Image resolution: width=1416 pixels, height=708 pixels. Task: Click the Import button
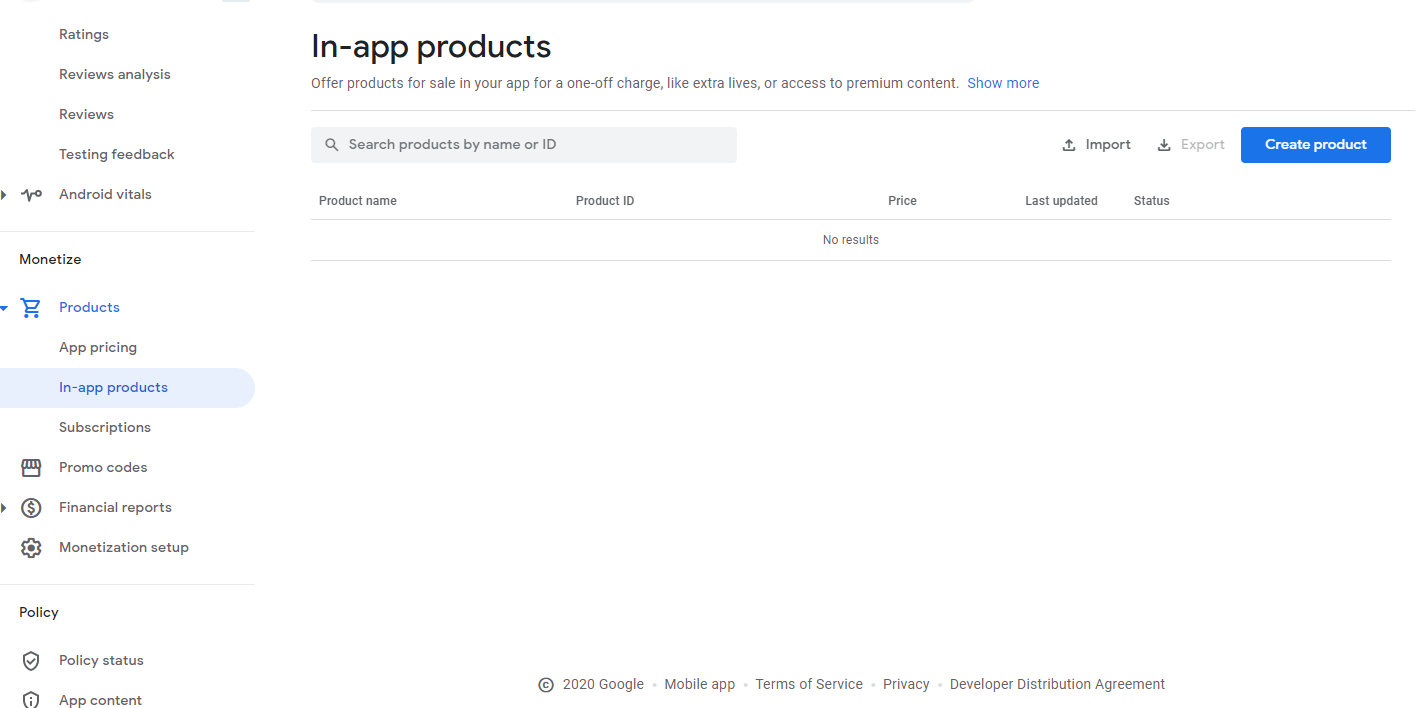[1096, 145]
